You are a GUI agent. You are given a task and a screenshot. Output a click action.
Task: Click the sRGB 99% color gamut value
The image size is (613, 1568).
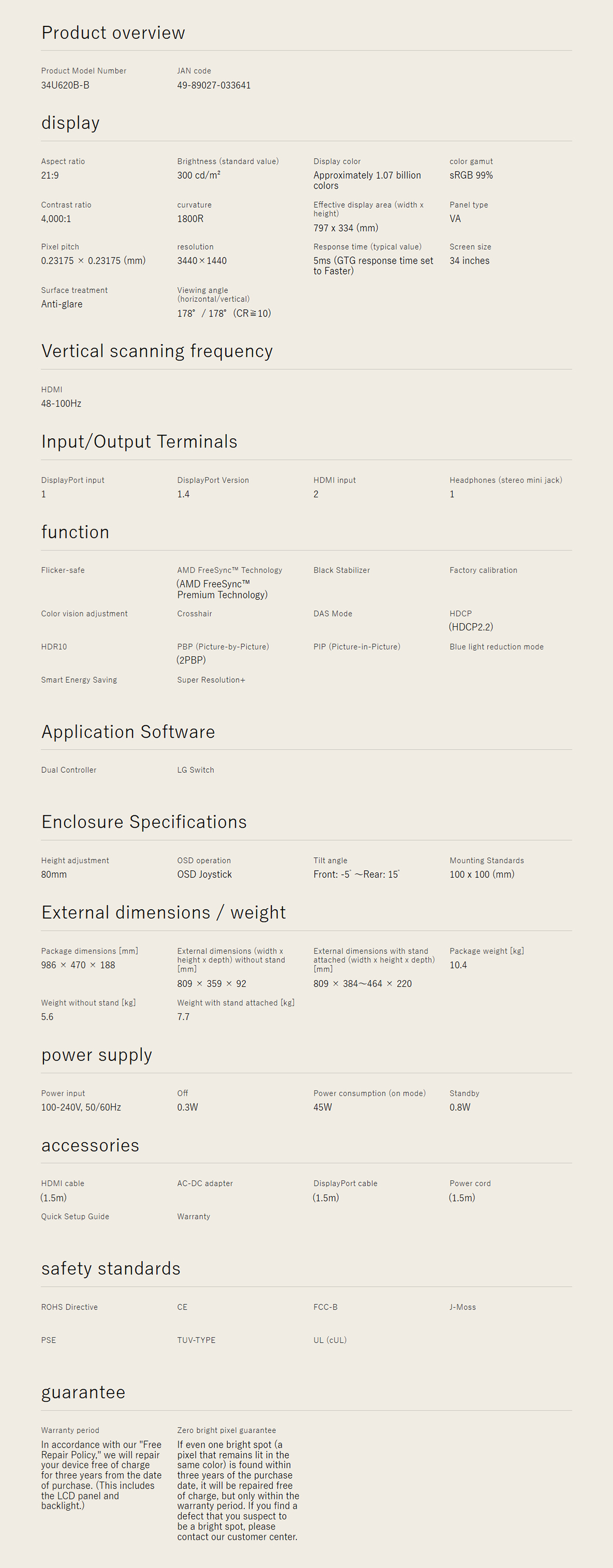pos(471,175)
